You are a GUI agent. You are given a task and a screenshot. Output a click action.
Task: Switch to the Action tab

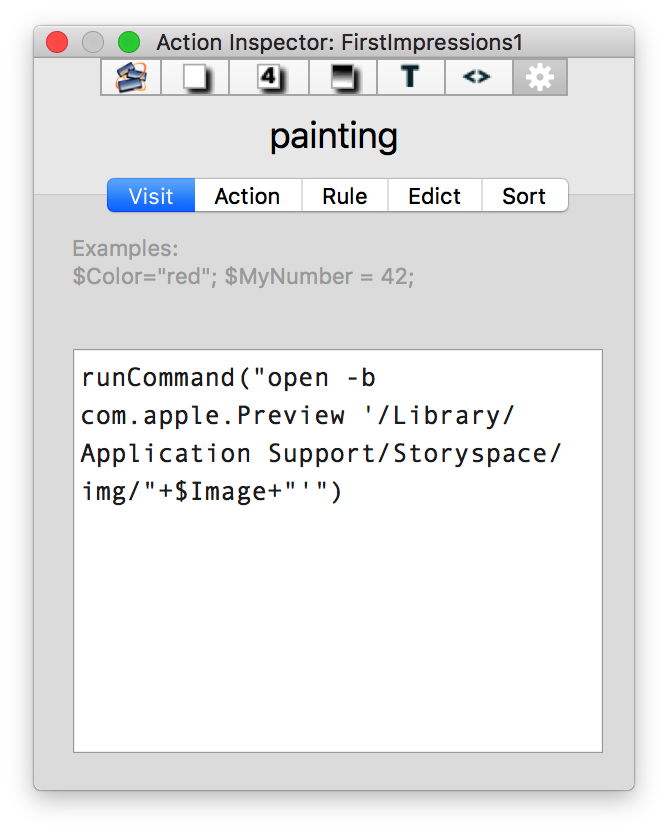click(x=247, y=196)
